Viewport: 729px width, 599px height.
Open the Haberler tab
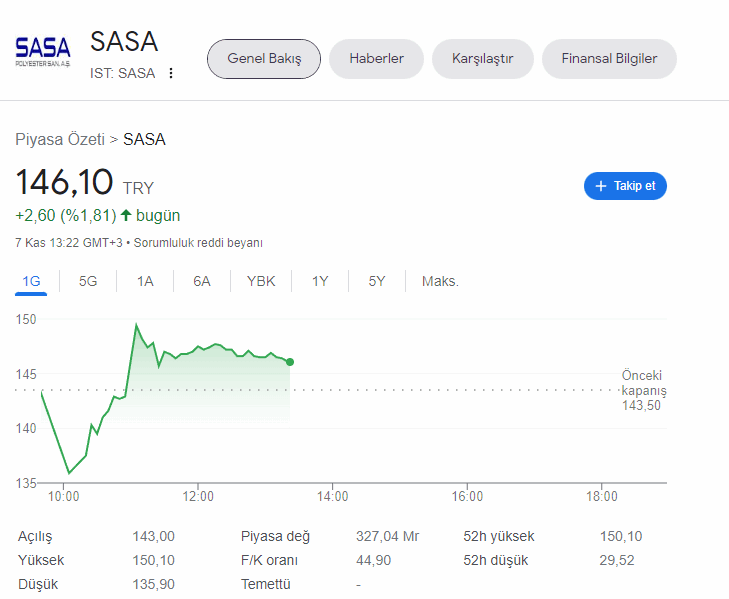377,59
